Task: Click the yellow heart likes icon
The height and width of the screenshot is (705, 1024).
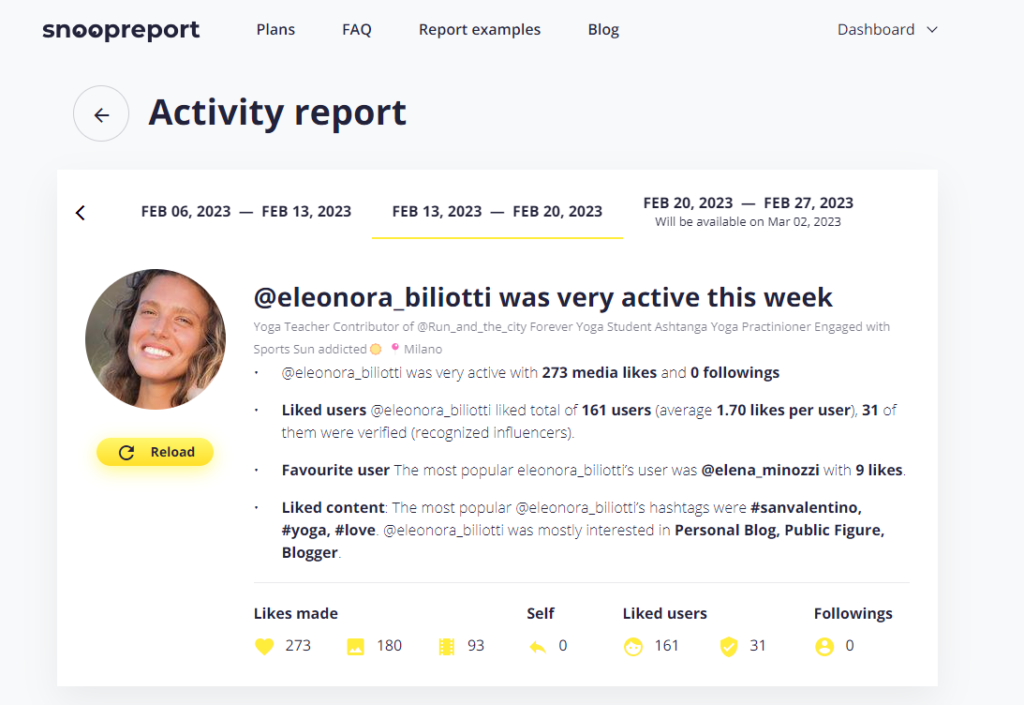Action: click(264, 646)
